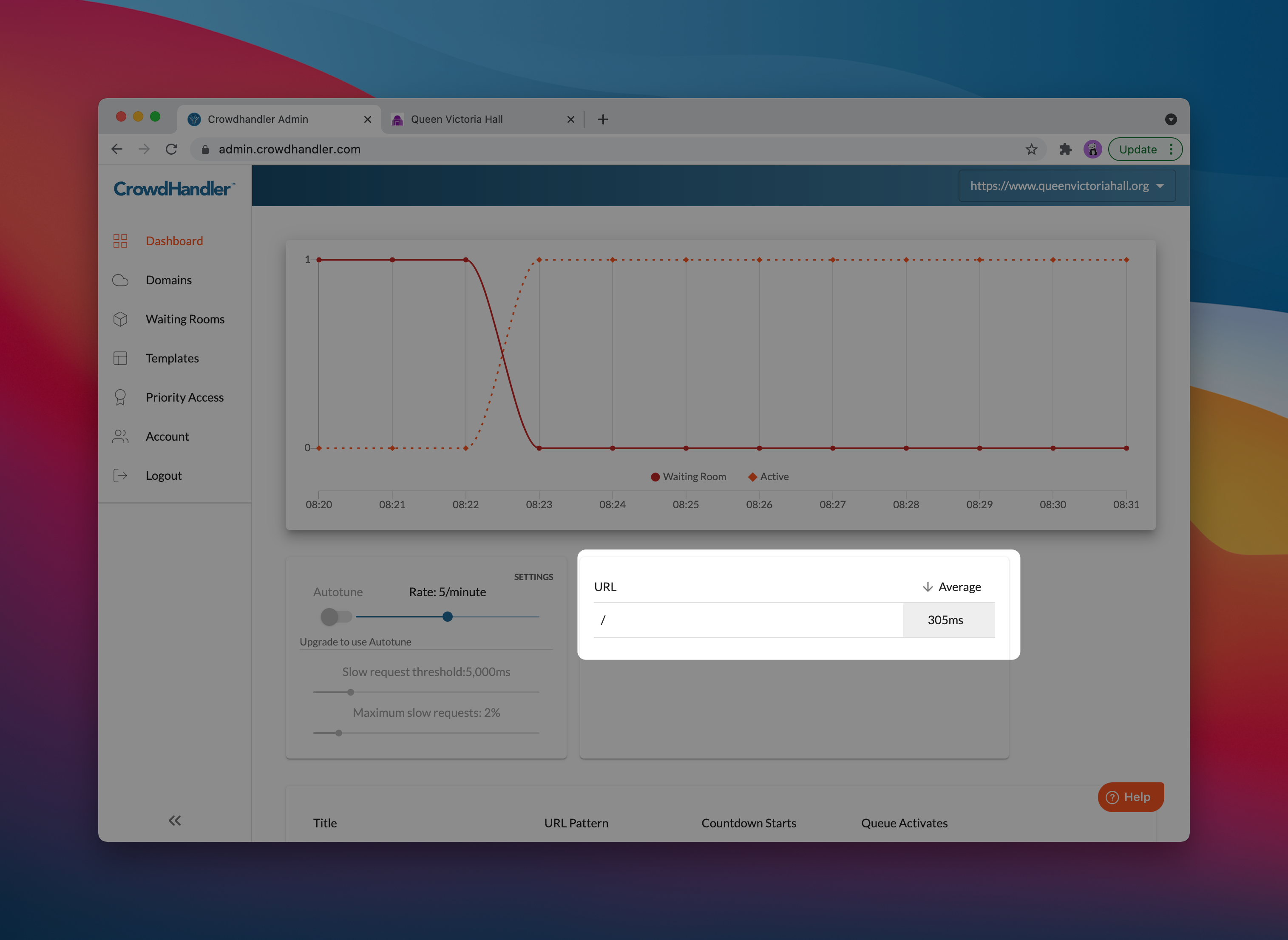Bookmark this page with the star

1031,149
